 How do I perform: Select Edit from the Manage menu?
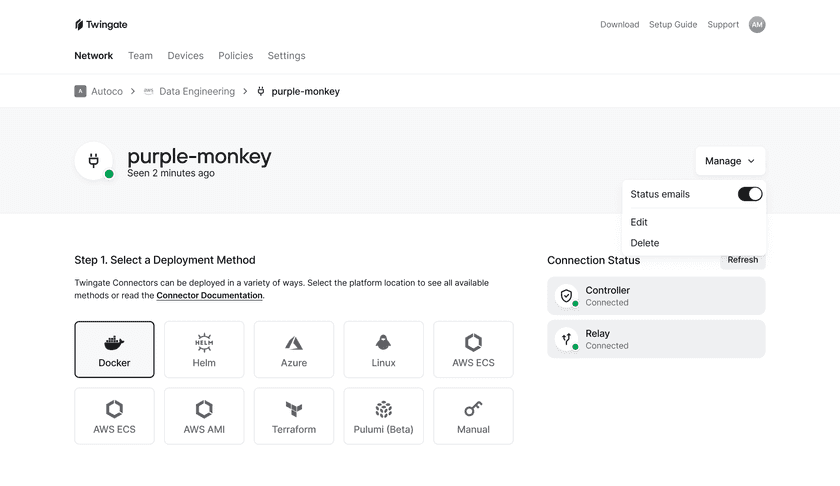[639, 222]
